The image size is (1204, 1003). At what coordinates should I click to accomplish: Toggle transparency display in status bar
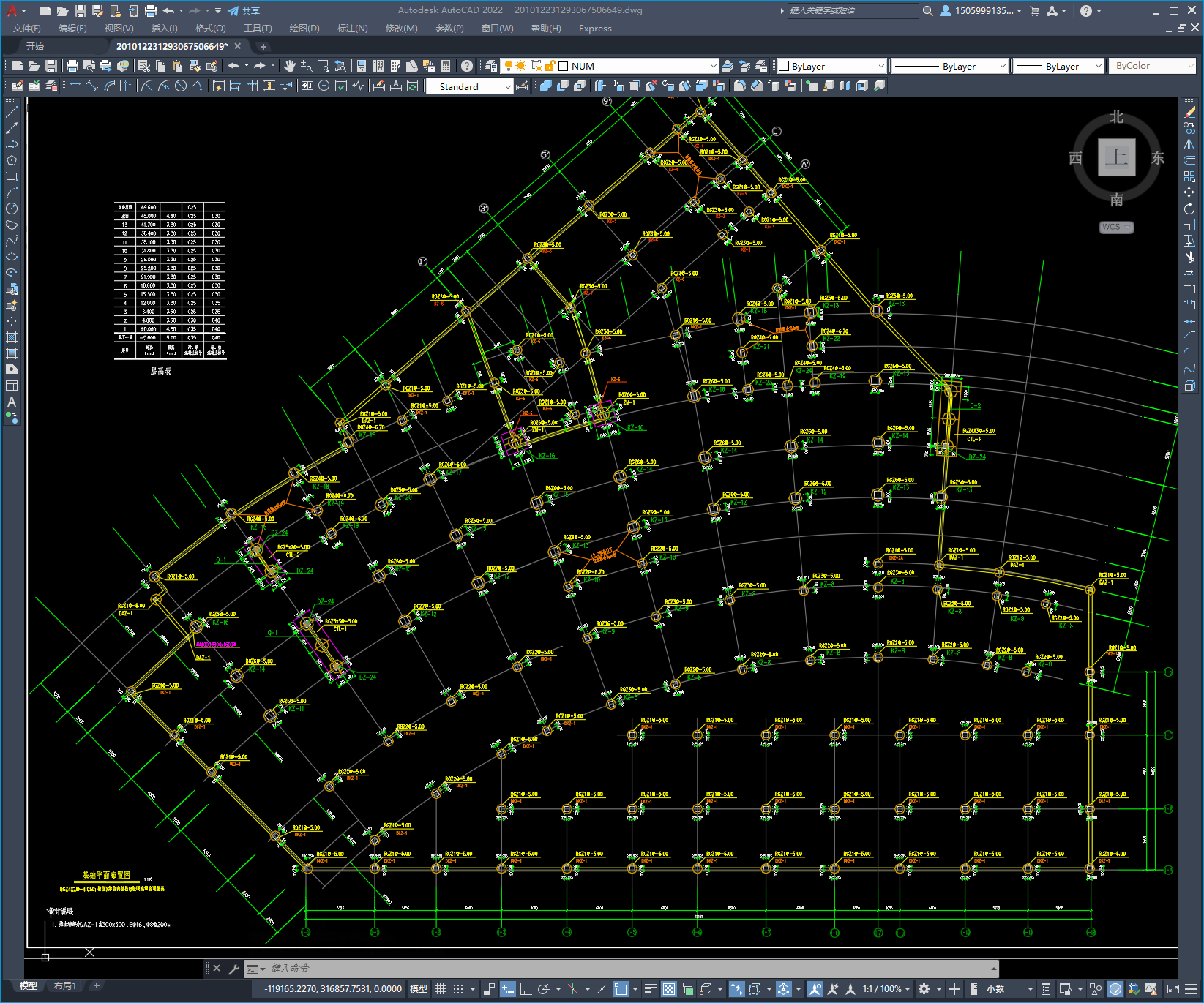(669, 989)
